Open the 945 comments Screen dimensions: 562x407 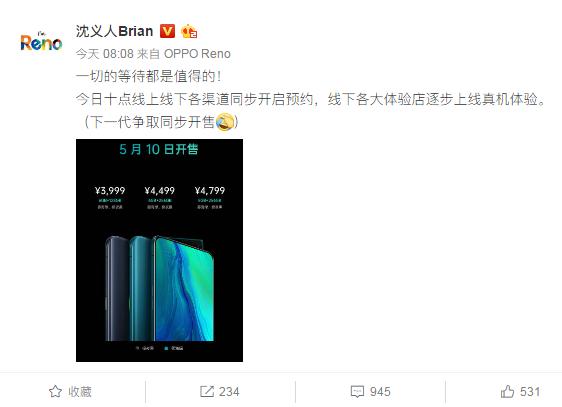tap(380, 392)
